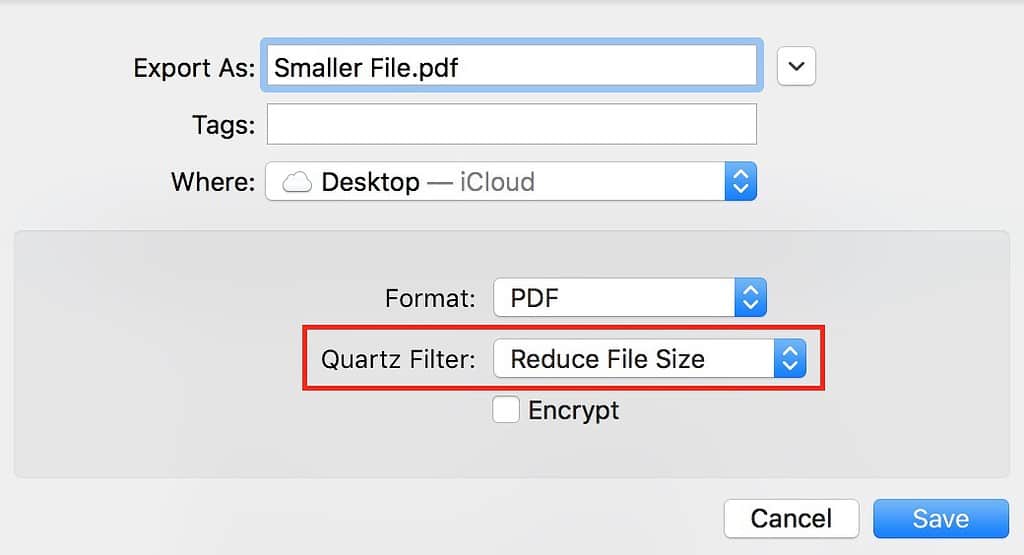Click the "Export As:" label
Screen dimensions: 1024x555
point(195,68)
